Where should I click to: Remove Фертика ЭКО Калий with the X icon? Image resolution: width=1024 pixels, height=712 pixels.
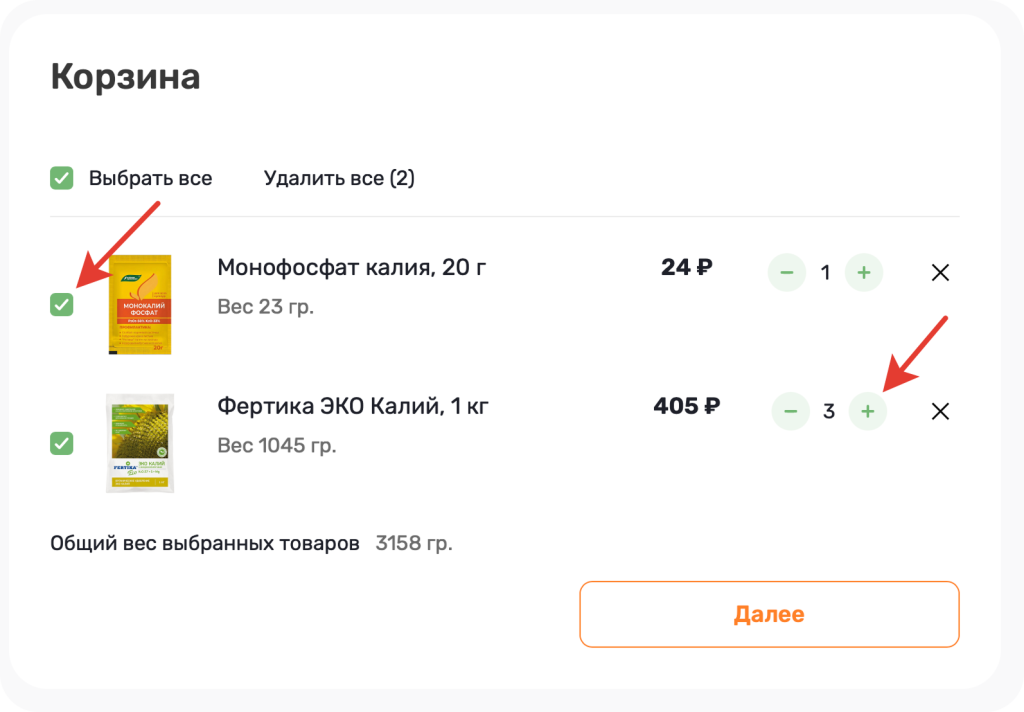pos(940,411)
